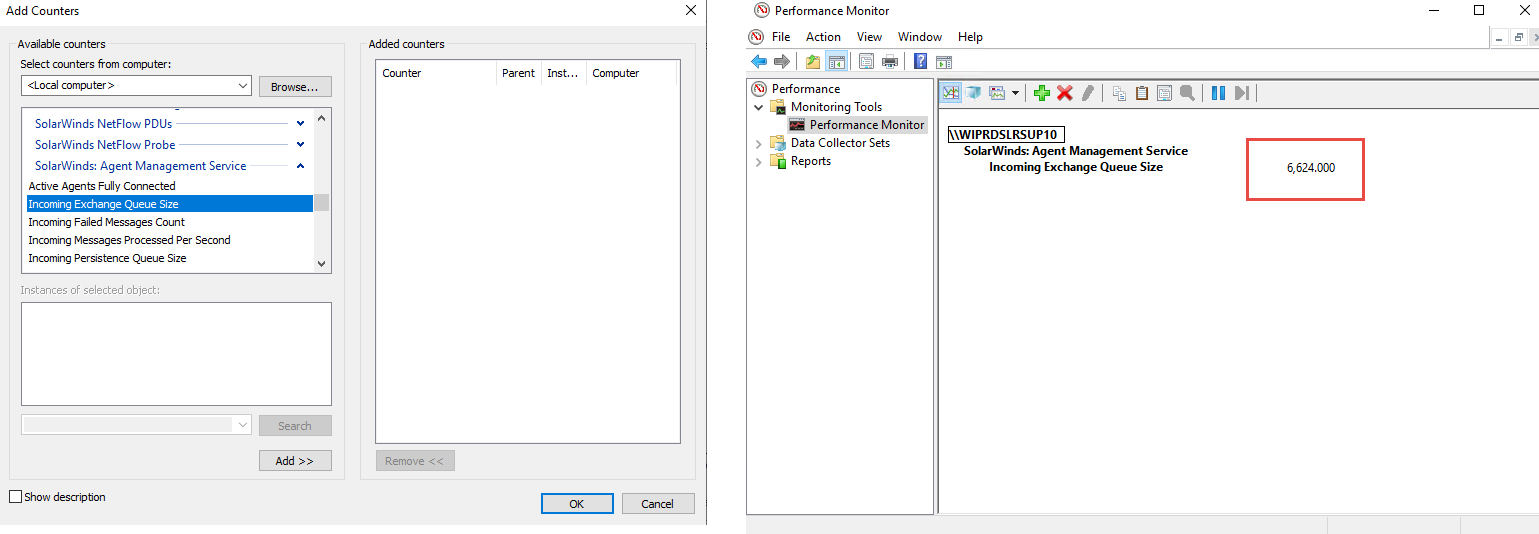Open the View menu
The width and height of the screenshot is (1539, 534).
869,37
